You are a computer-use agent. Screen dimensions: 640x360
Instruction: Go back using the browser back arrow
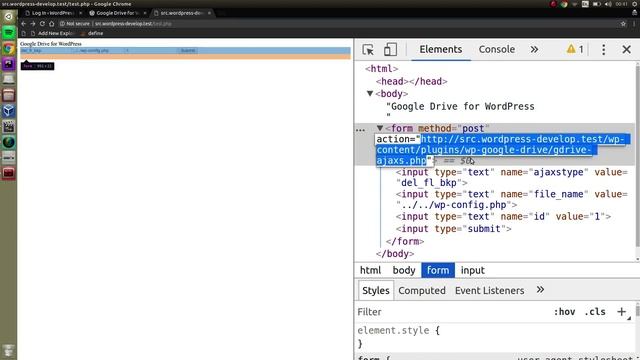pyautogui.click(x=24, y=24)
